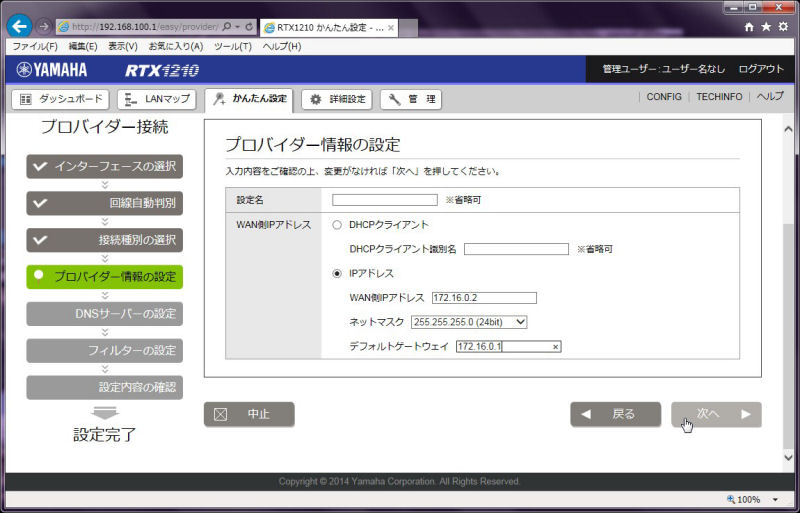Click the browser forward arrow button
Viewport: 800px width, 513px height.
[x=44, y=27]
